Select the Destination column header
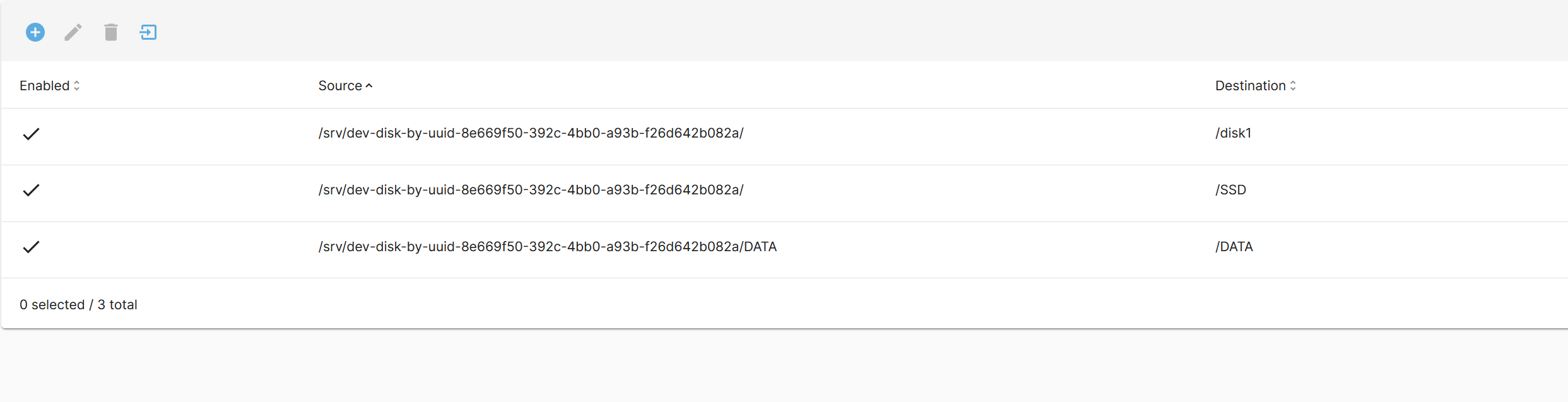The height and width of the screenshot is (402, 1568). [1251, 85]
